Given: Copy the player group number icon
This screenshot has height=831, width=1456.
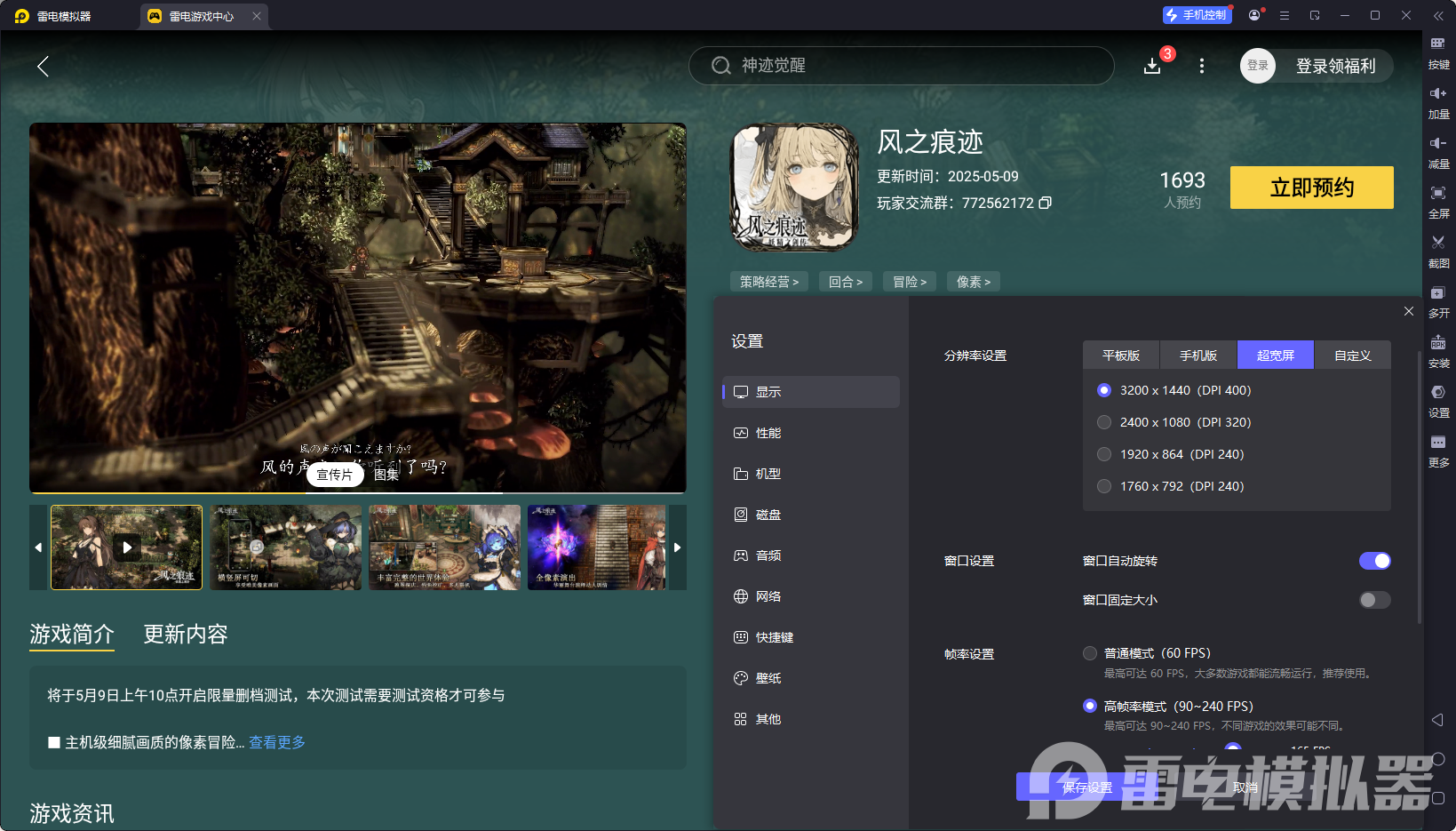Looking at the screenshot, I should coord(1046,203).
